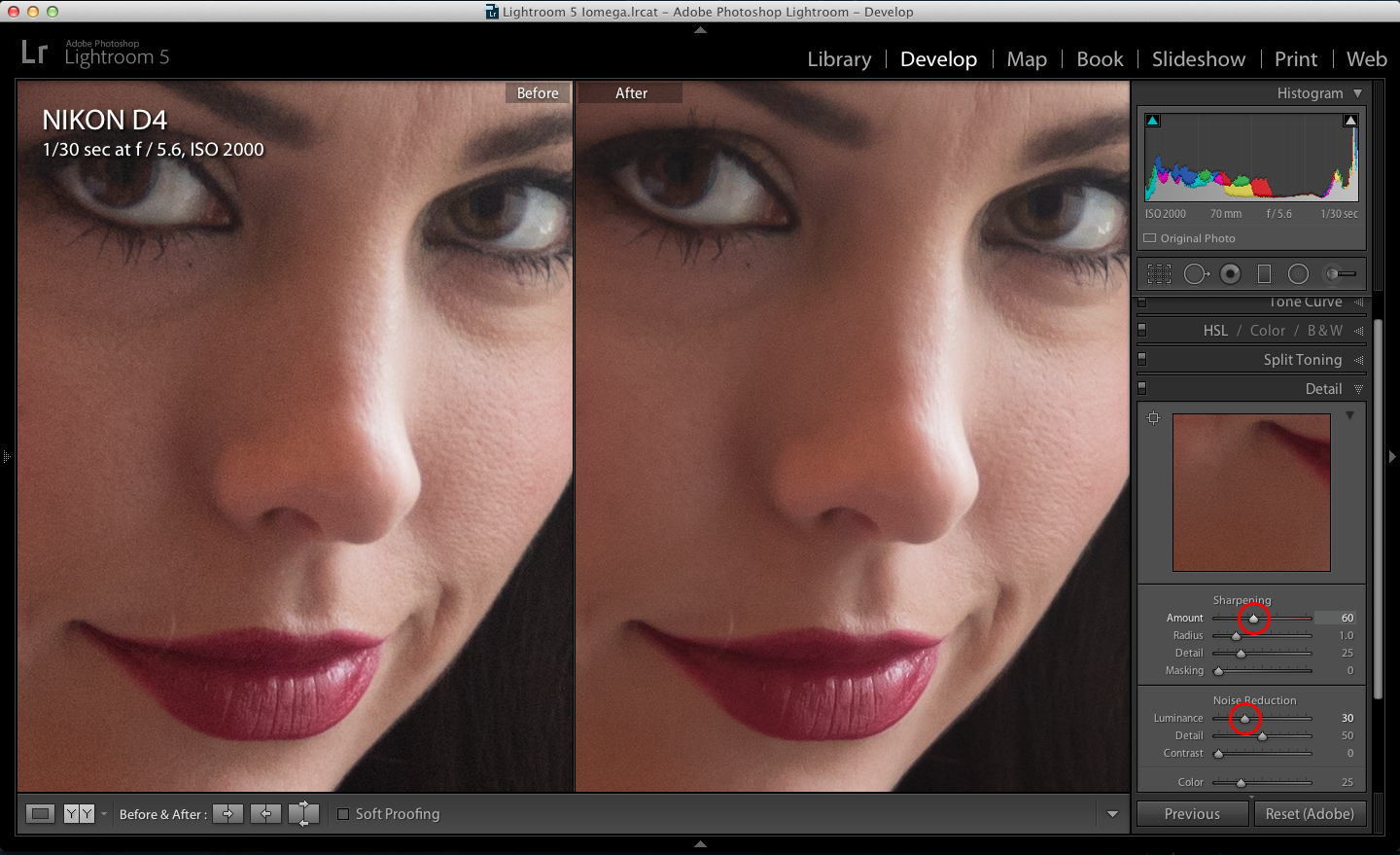Enable the Soft Proofing checkbox
This screenshot has width=1400, height=855.
(343, 814)
